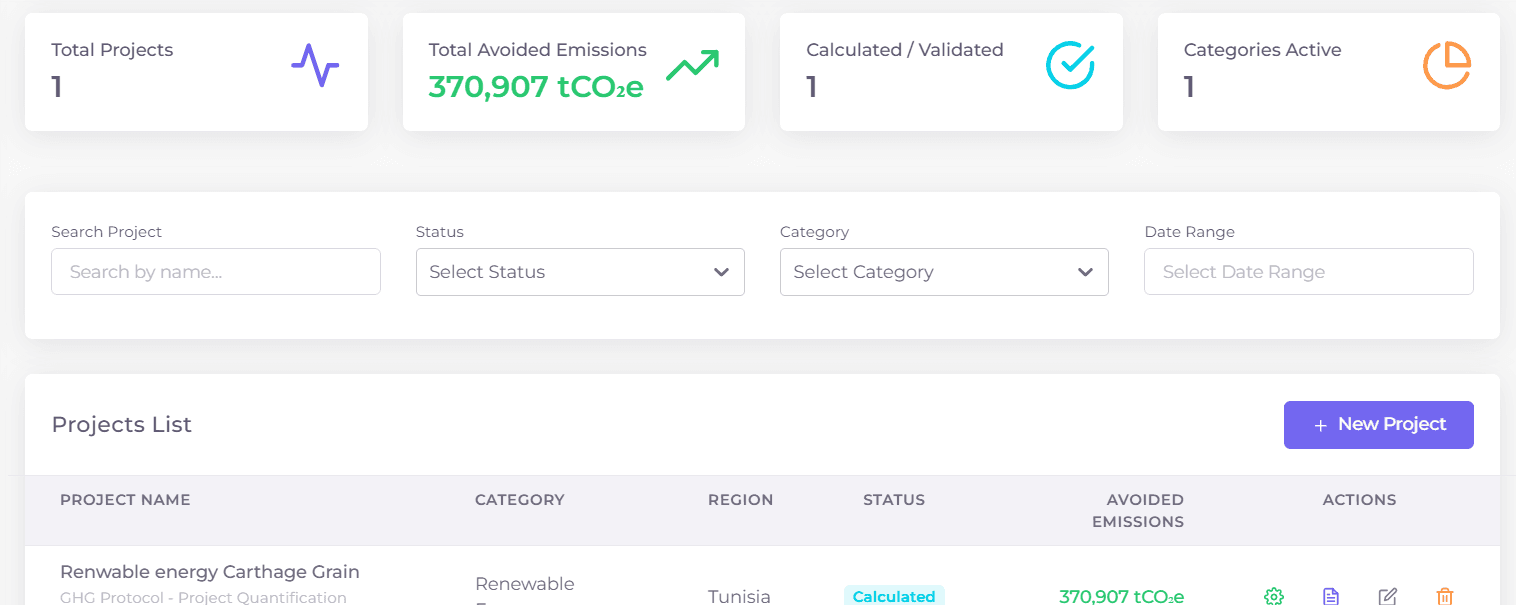Click the 370,907 tCO₂e total on the emissions card

[x=536, y=88]
